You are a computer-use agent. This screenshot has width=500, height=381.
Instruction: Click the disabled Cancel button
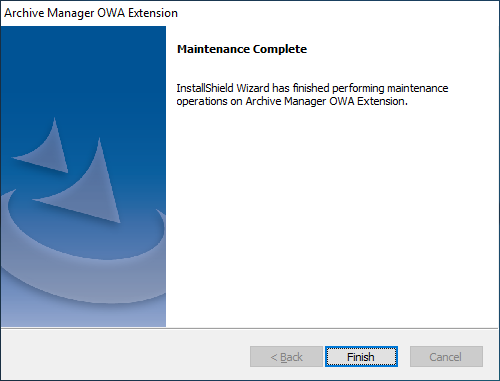(x=446, y=356)
